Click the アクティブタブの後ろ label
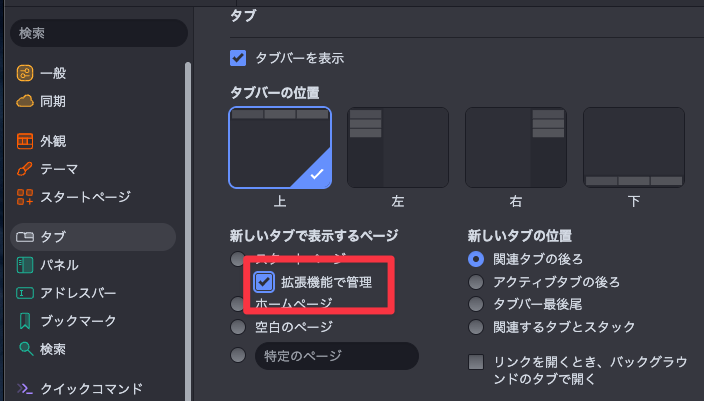Viewport: 704px width, 401px height. tap(556, 282)
